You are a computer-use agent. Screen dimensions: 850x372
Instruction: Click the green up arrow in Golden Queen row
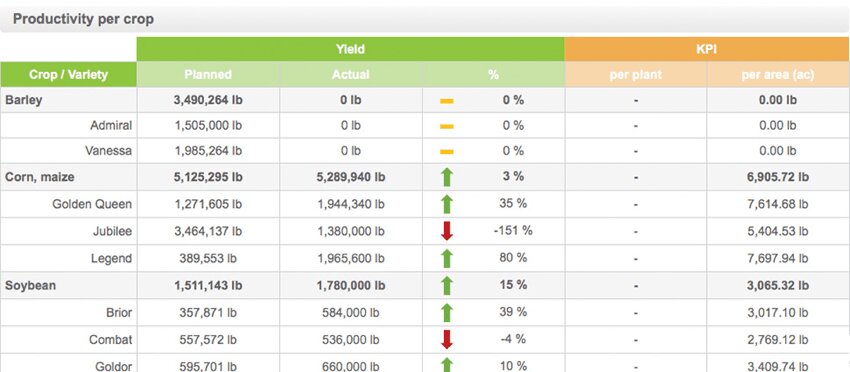click(x=447, y=204)
